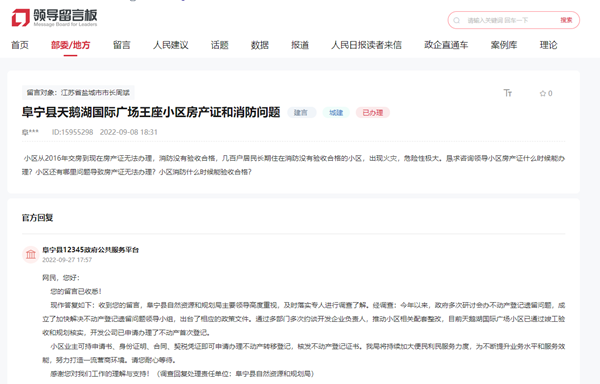
Task: Click the red 已办理 status tag
Action: tap(373, 113)
